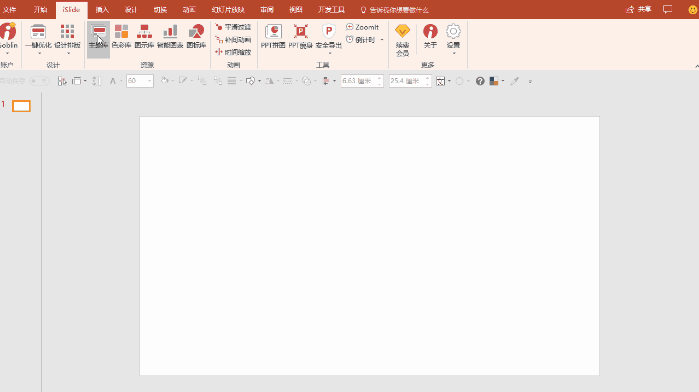699x392 pixels.
Task: Click the help question mark icon
Action: (x=480, y=81)
